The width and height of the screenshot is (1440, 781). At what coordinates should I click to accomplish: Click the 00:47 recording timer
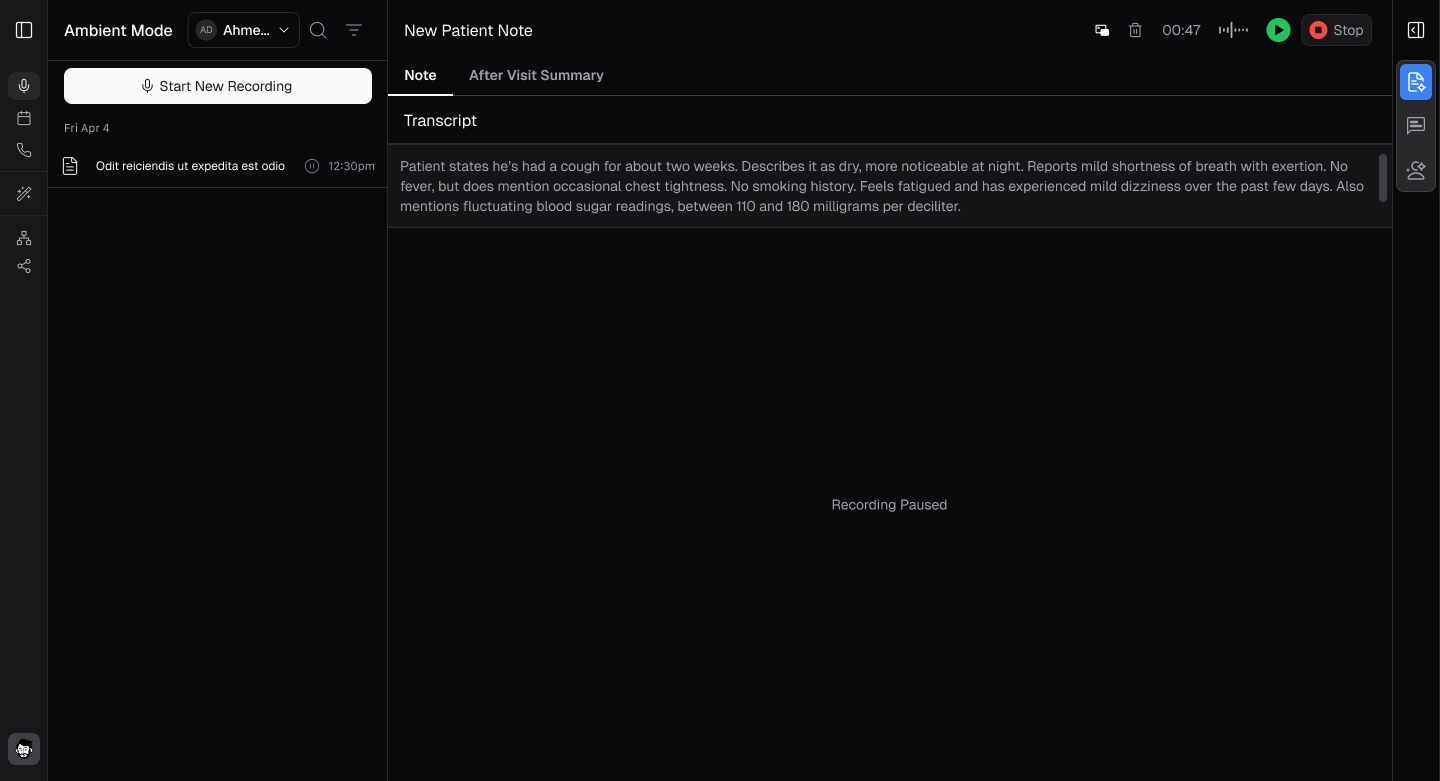pos(1181,30)
